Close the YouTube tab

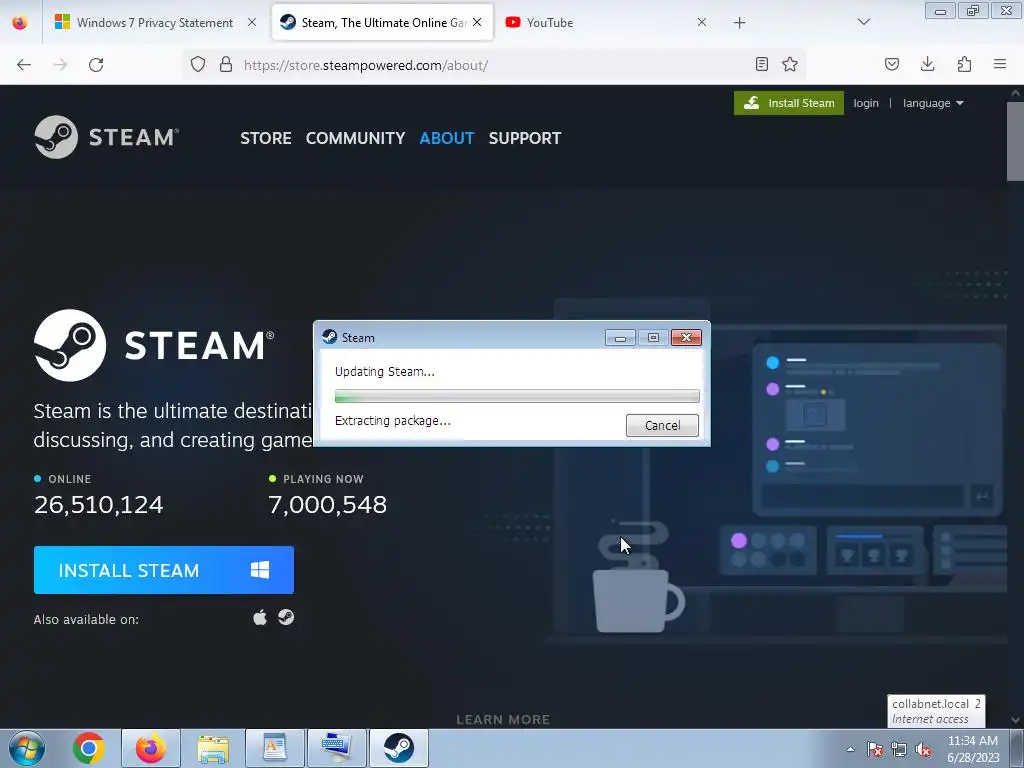[x=702, y=22]
